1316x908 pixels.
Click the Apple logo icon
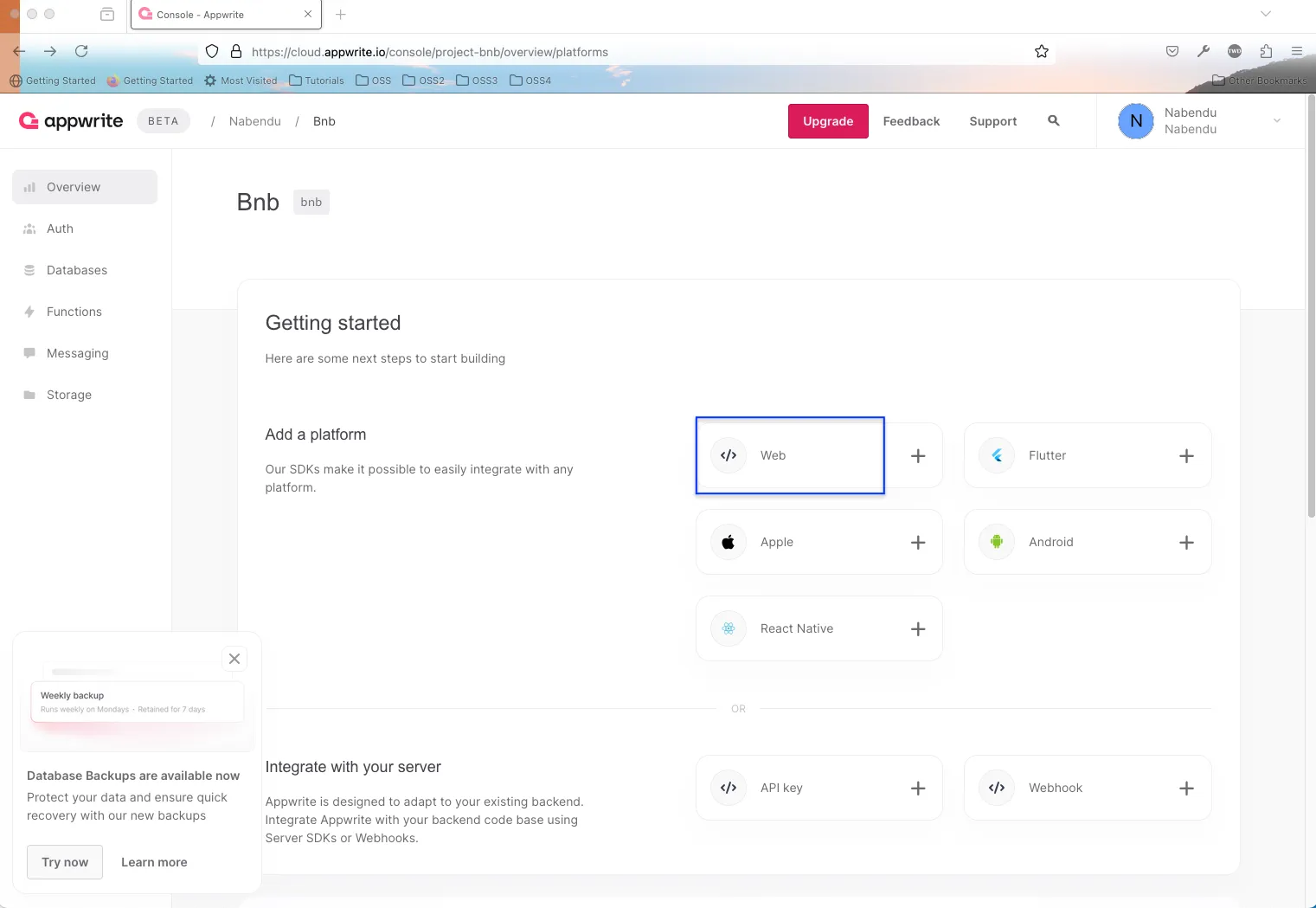[x=729, y=542]
